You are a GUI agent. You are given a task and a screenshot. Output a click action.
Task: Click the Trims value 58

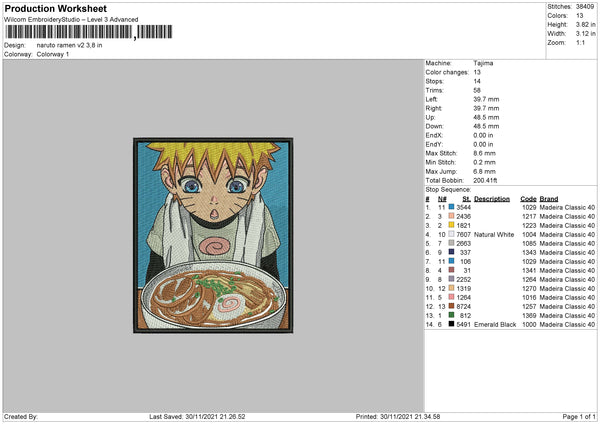point(477,90)
